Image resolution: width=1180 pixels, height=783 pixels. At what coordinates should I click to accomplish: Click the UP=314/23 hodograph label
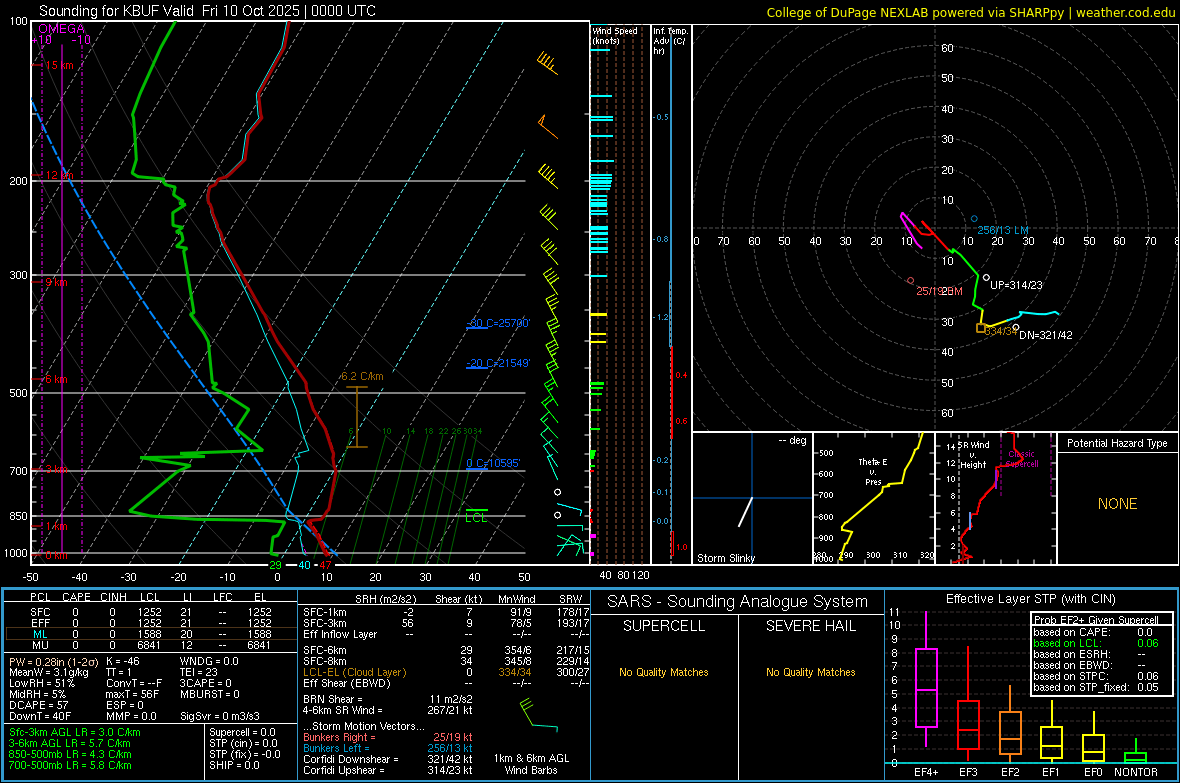[x=1016, y=285]
